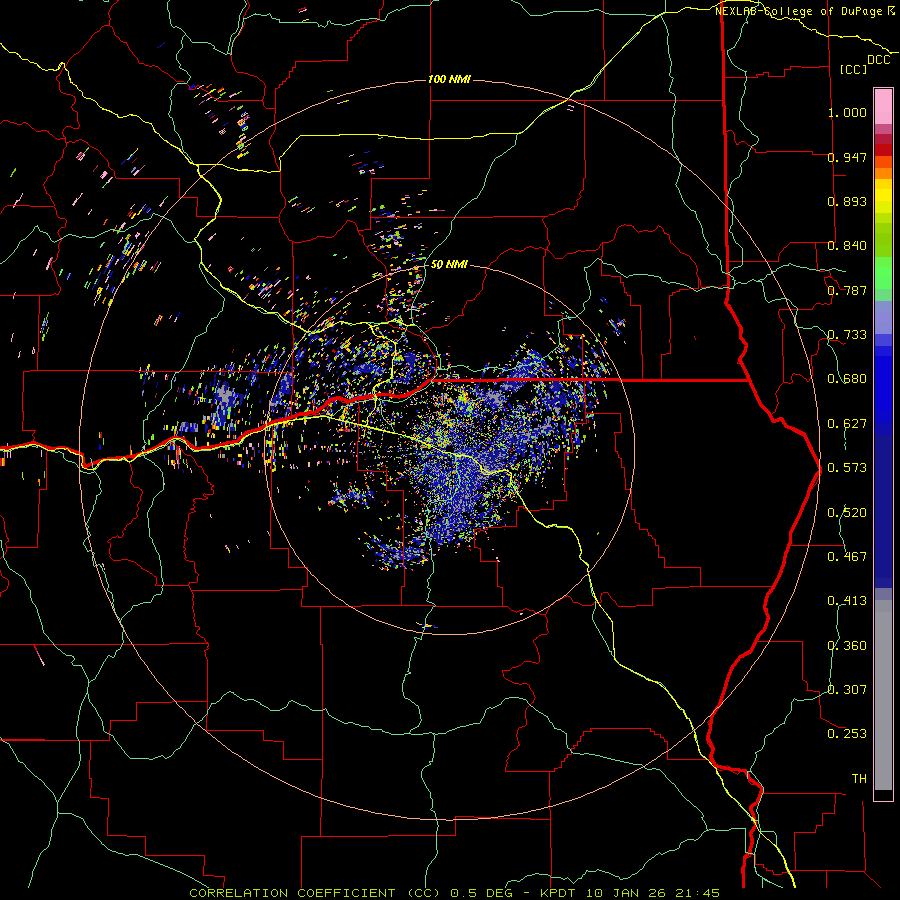Click the 0.787 legend value
900x900 pixels.
click(x=847, y=290)
